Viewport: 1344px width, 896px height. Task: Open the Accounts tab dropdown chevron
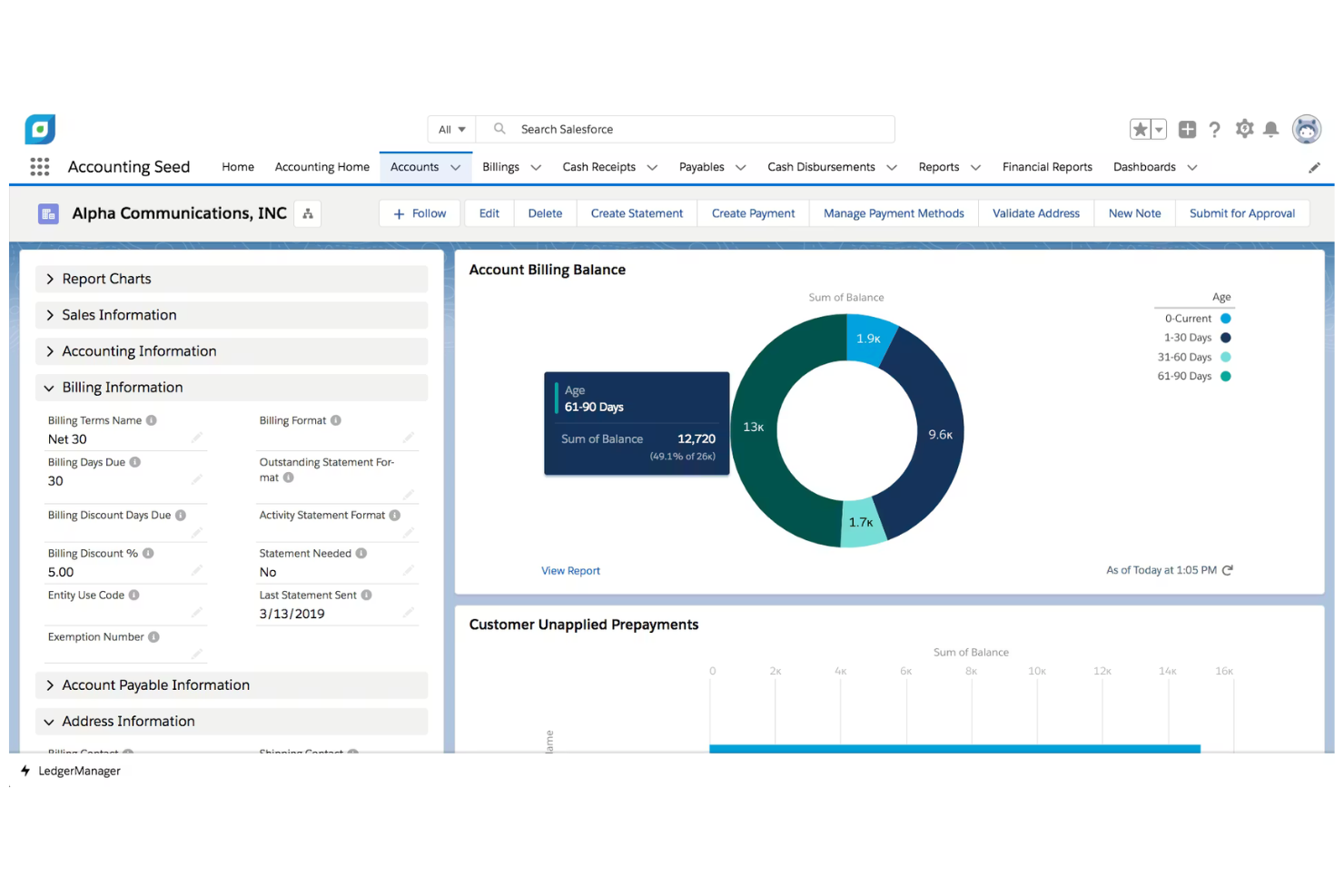(456, 167)
